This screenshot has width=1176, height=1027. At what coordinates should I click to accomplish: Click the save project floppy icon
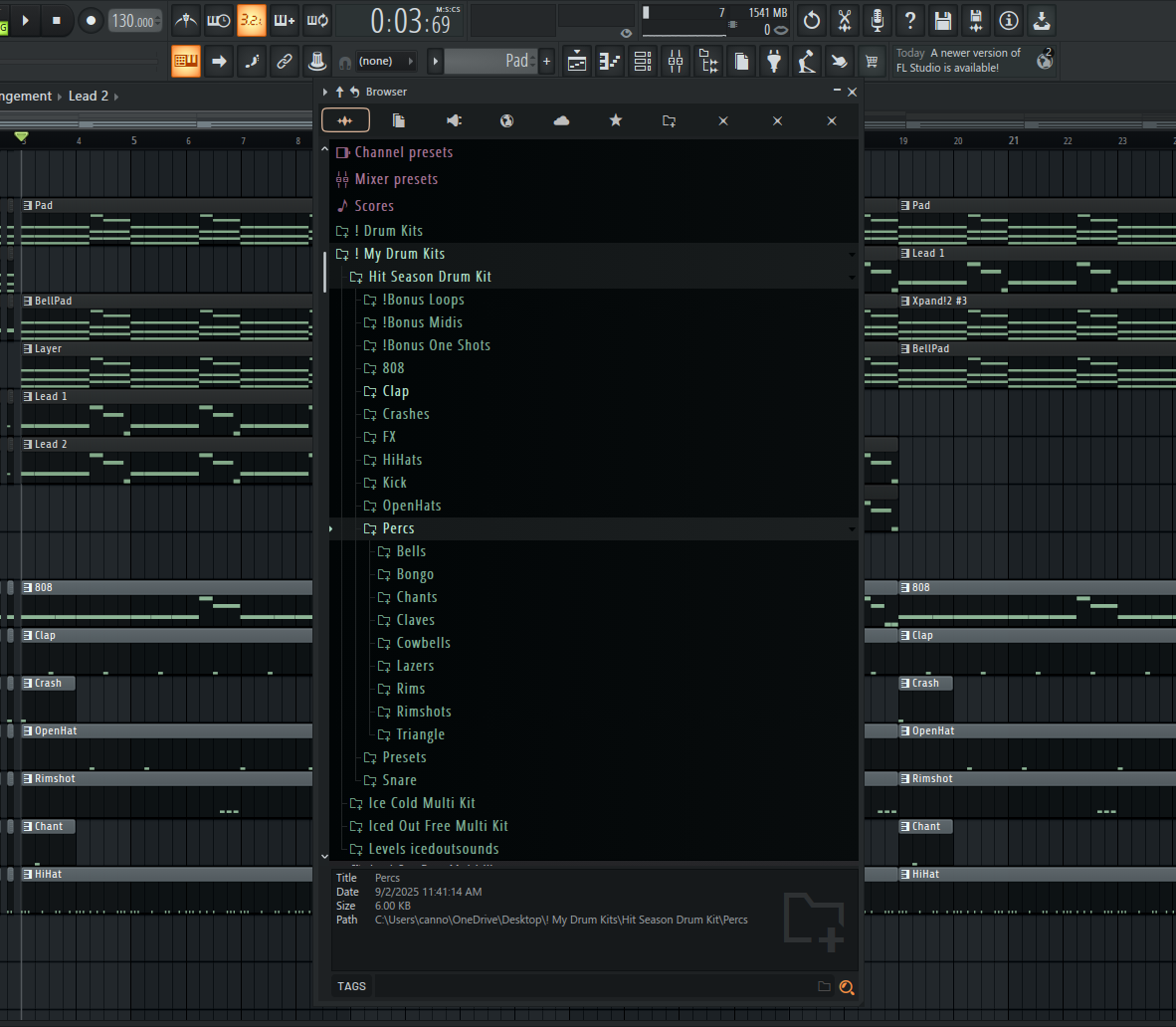[x=943, y=20]
